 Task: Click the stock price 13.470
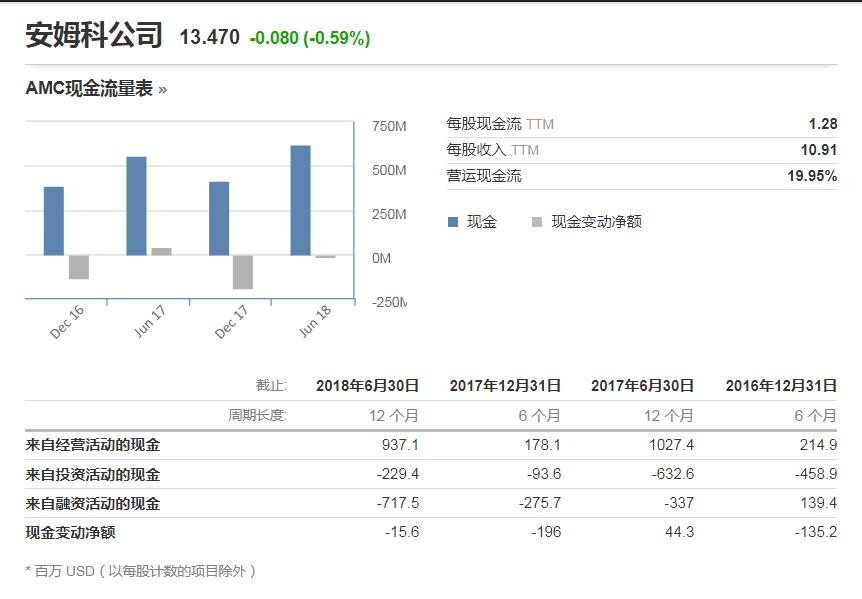click(209, 37)
